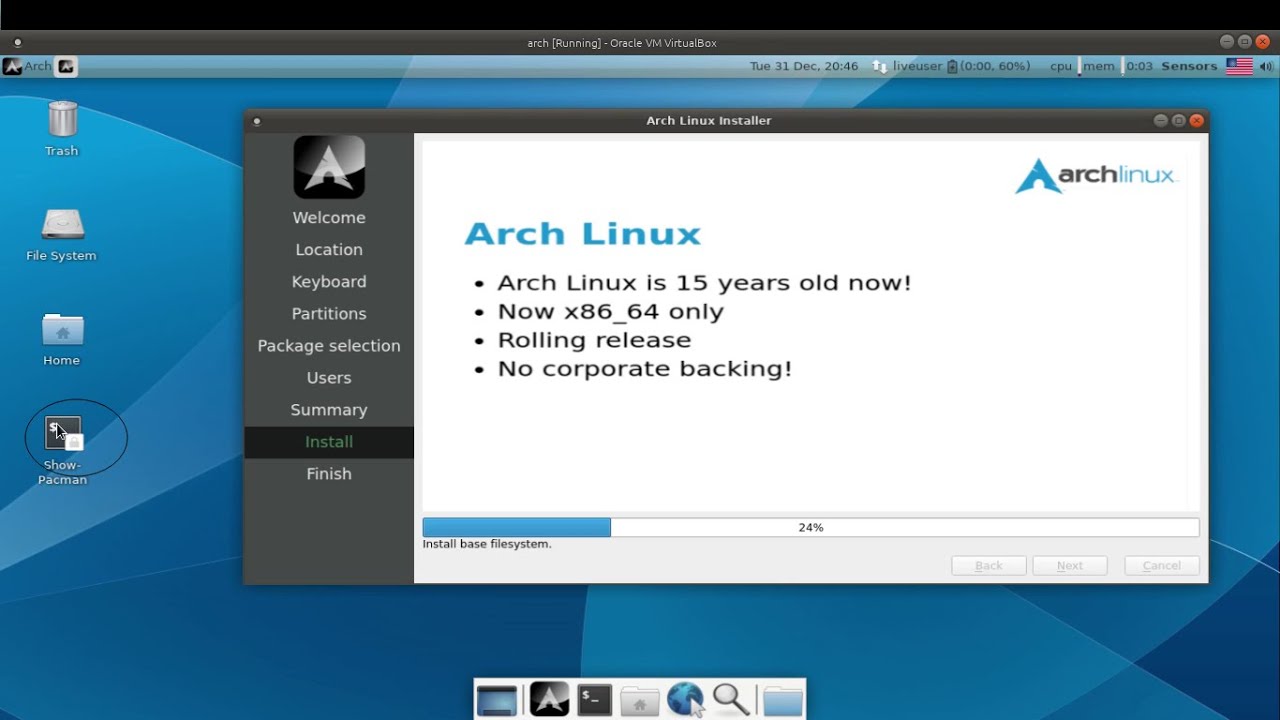1280x720 pixels.
Task: Open the blue folder icon in the dock
Action: [x=783, y=701]
